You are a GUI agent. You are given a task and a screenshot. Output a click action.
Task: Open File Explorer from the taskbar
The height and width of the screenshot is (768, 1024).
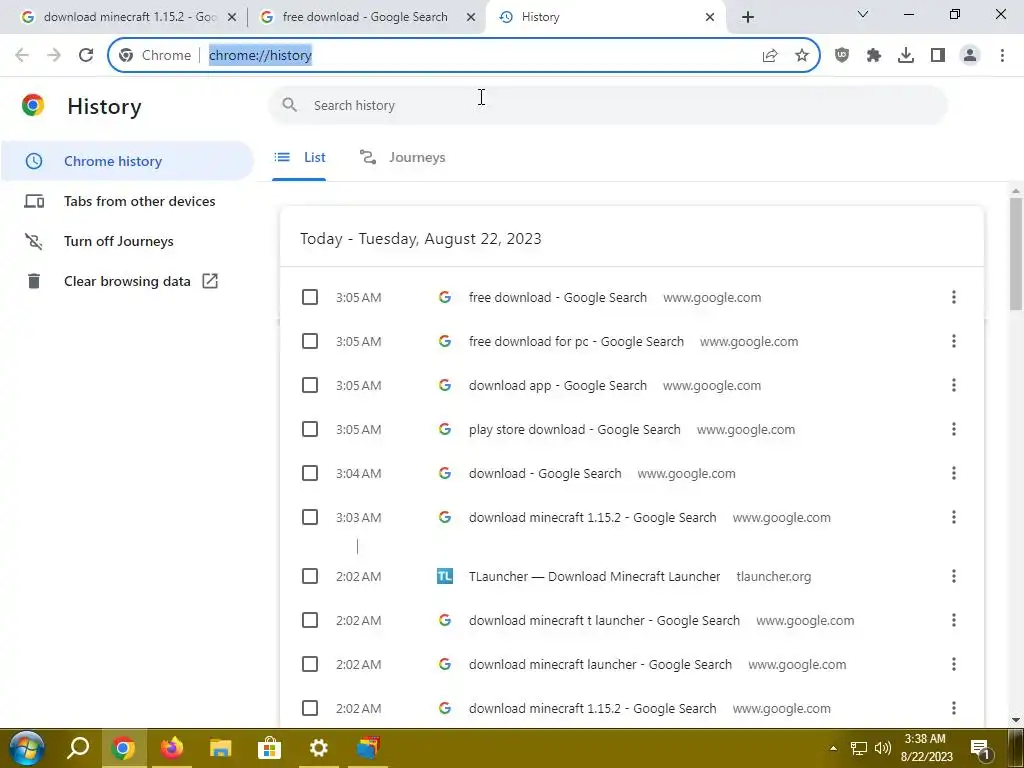tap(221, 748)
